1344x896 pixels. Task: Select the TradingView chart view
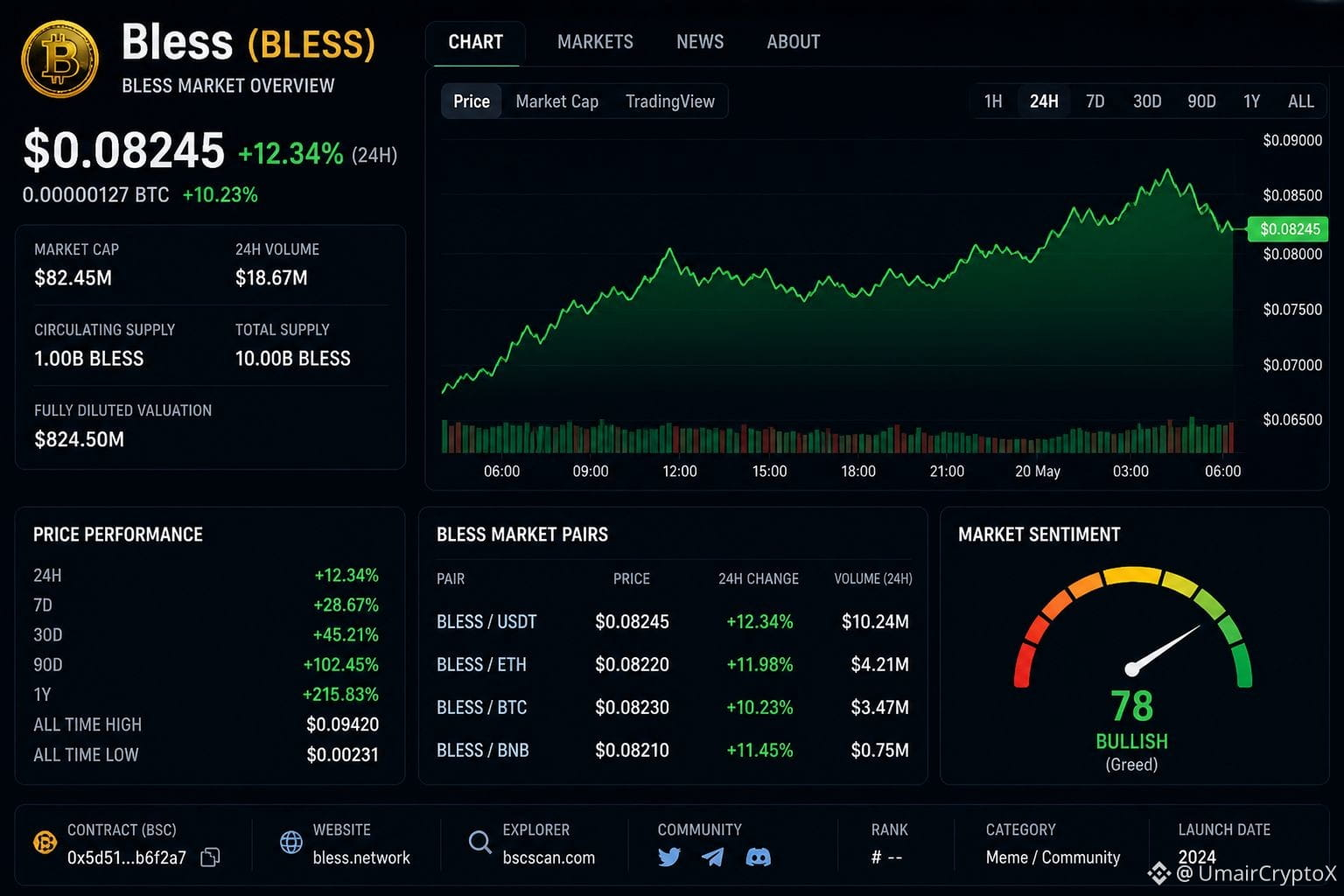(670, 101)
